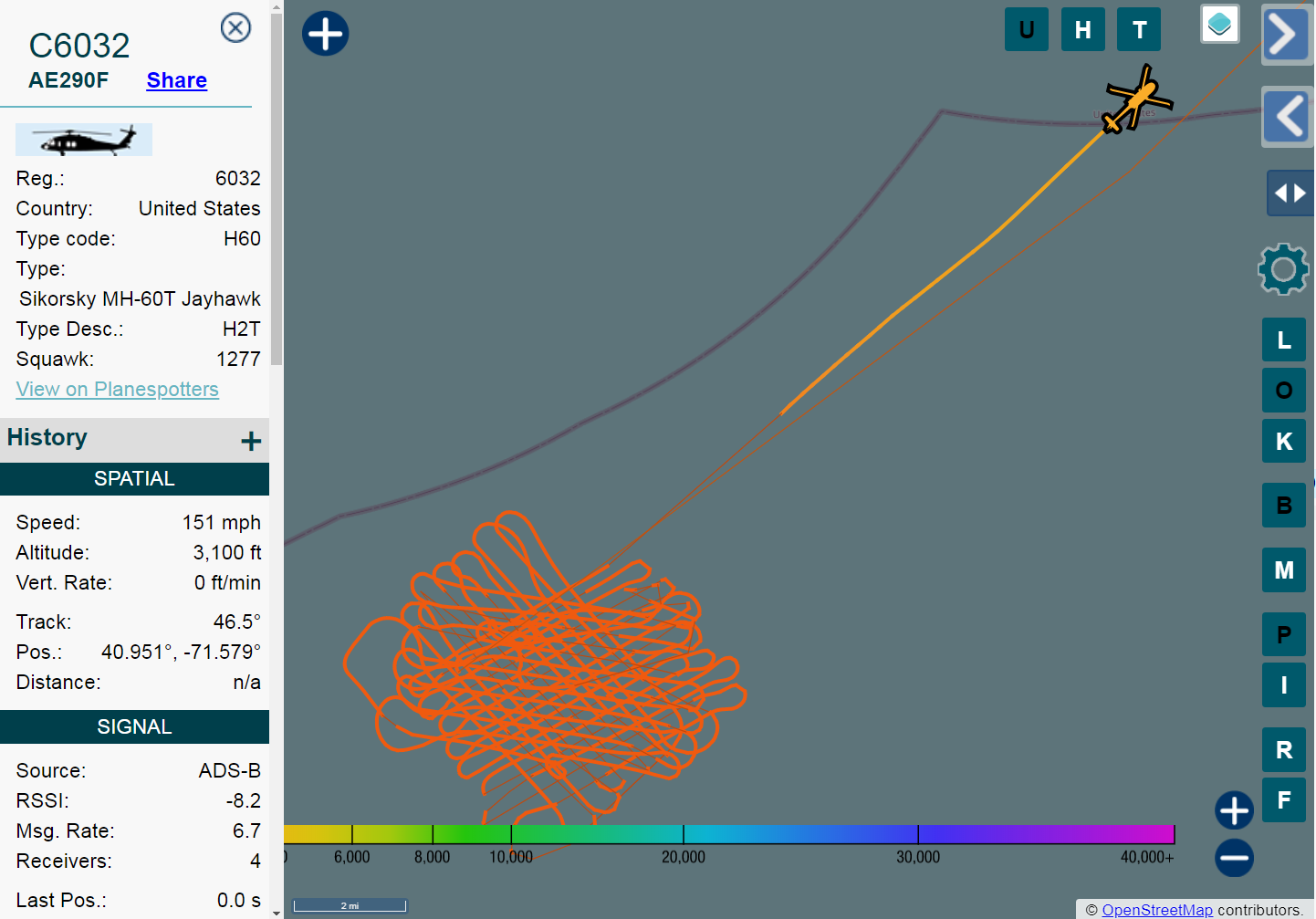This screenshot has height=919, width=1316.
Task: Close the C6032 aircraft info panel
Action: tap(236, 28)
